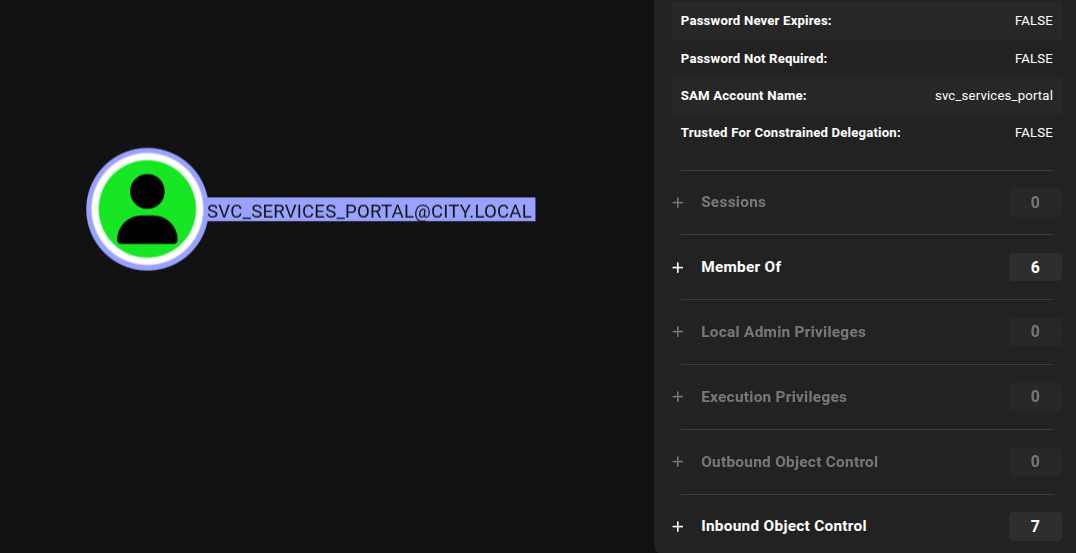Viewport: 1076px width, 553px height.
Task: Click the svc_services_portal SAM Account Name value
Action: (x=993, y=96)
